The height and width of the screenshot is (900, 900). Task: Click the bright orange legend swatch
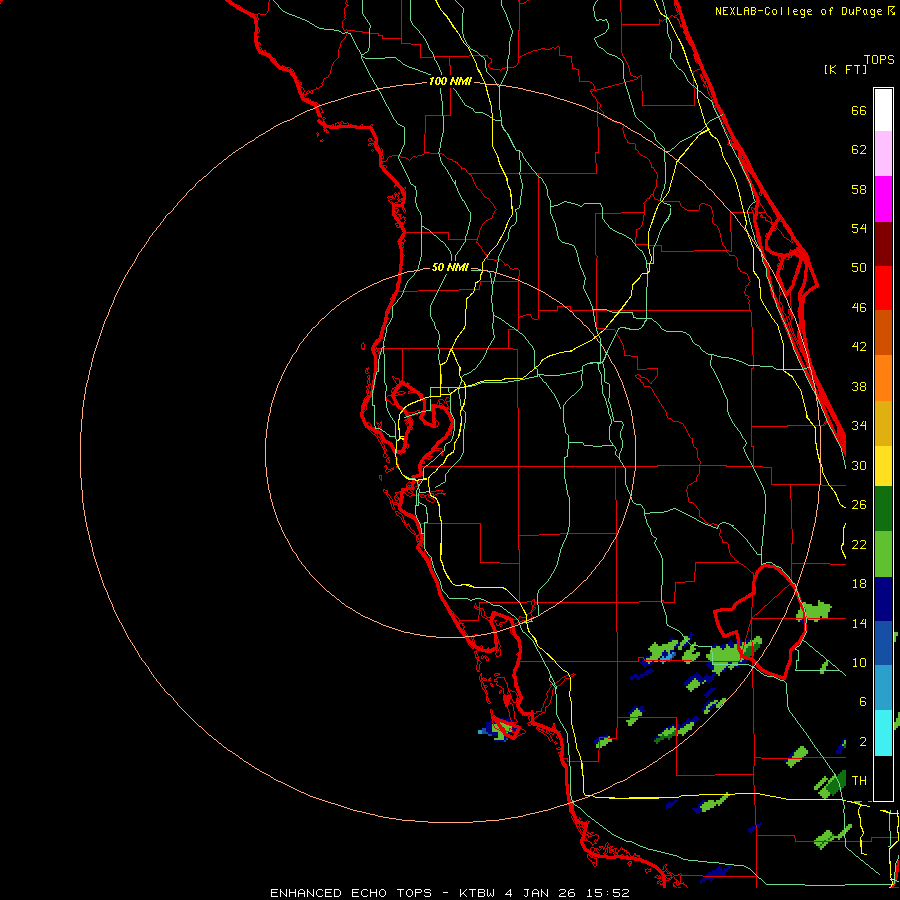tap(883, 378)
